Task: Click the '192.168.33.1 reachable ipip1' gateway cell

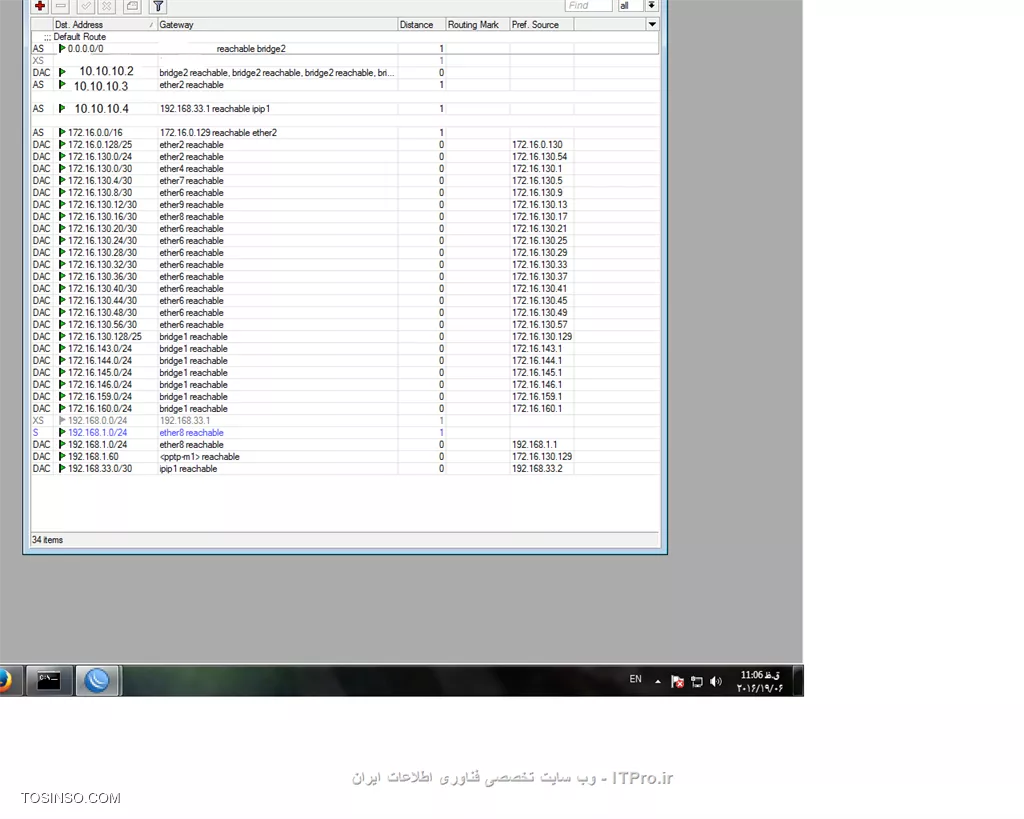Action: (x=215, y=108)
